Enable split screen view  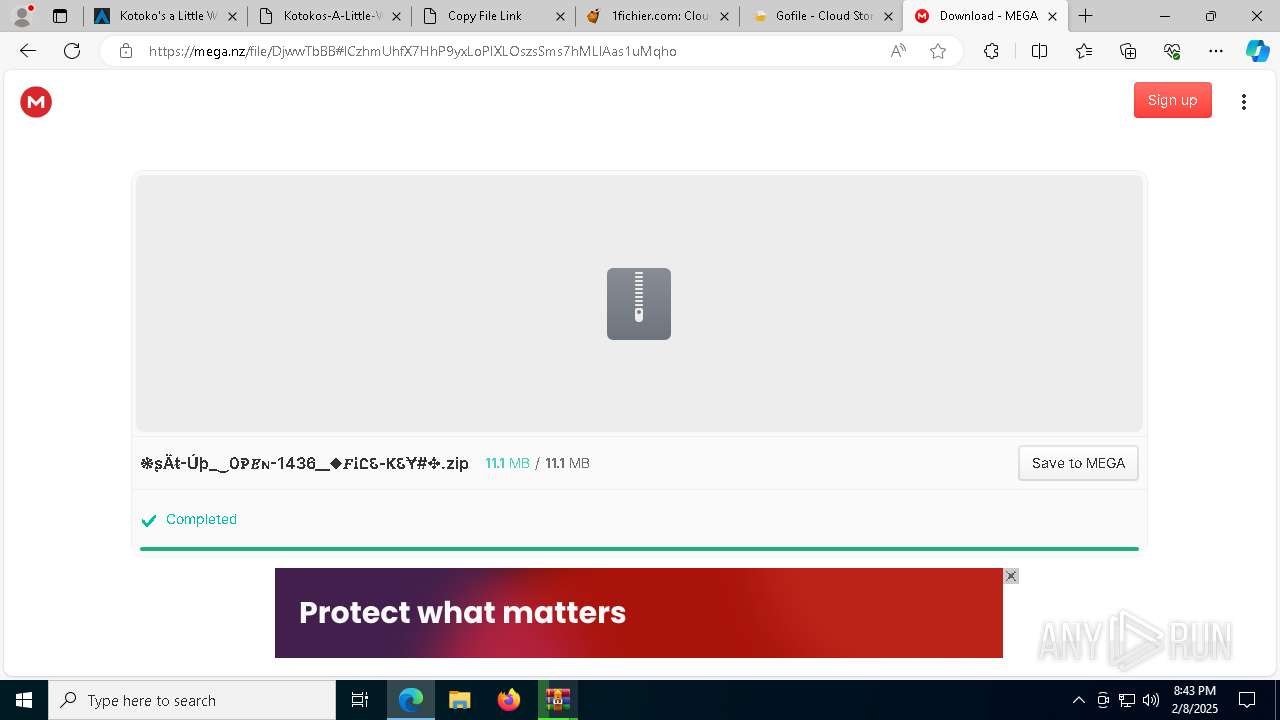point(1039,51)
